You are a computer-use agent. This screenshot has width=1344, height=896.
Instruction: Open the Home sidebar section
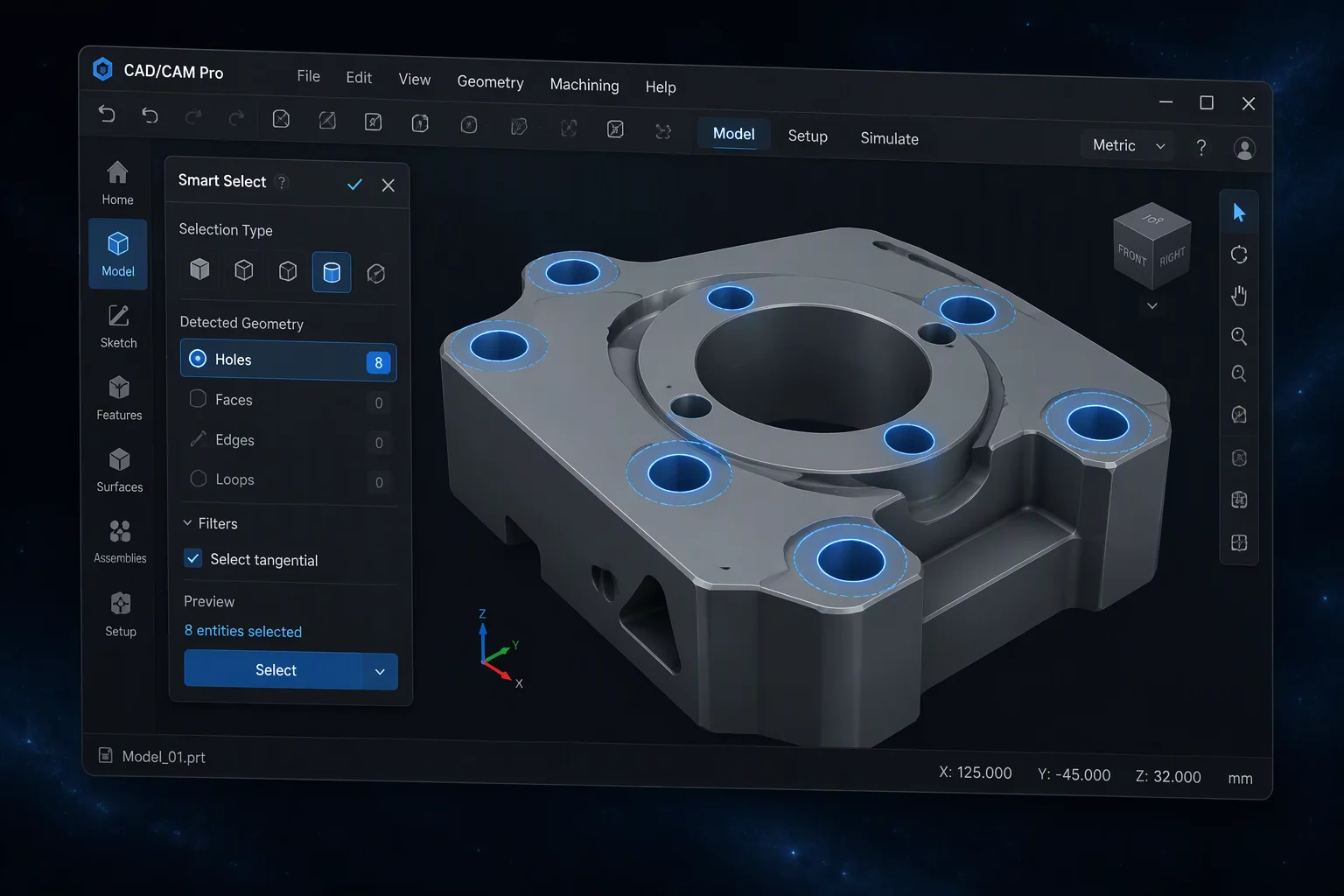[117, 183]
